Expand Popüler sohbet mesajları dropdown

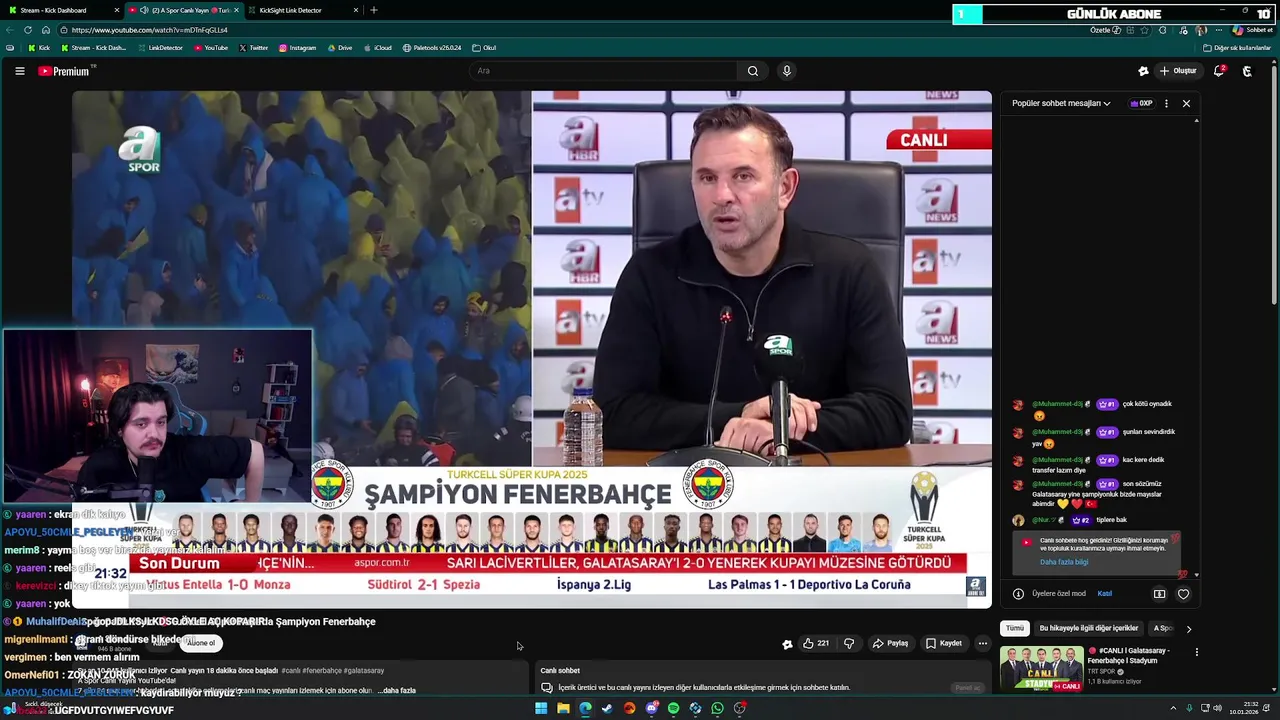[x=1061, y=103]
